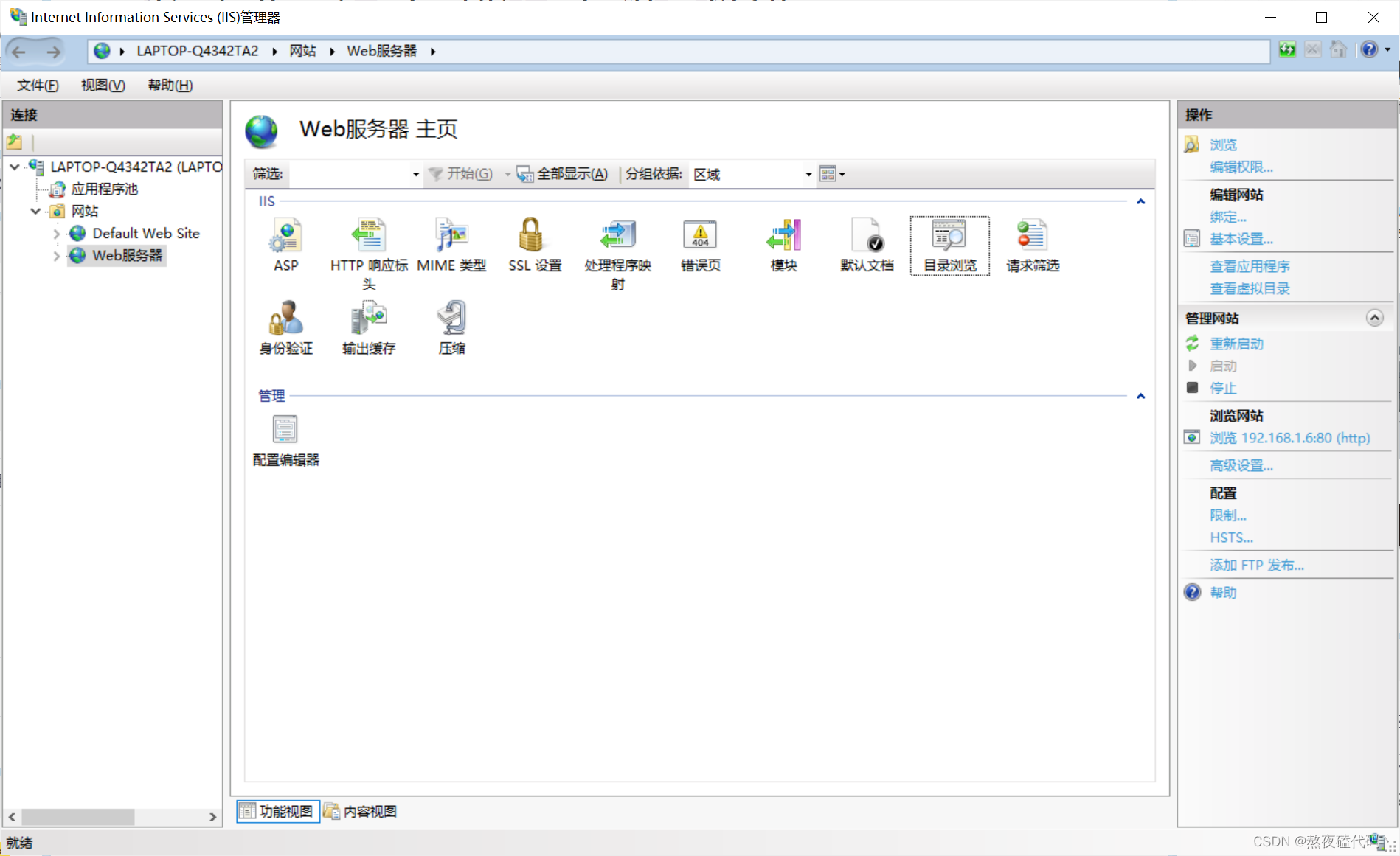Screen dimensions: 1400x856
Task: Expand Default Web Site tree node
Action: pos(57,234)
